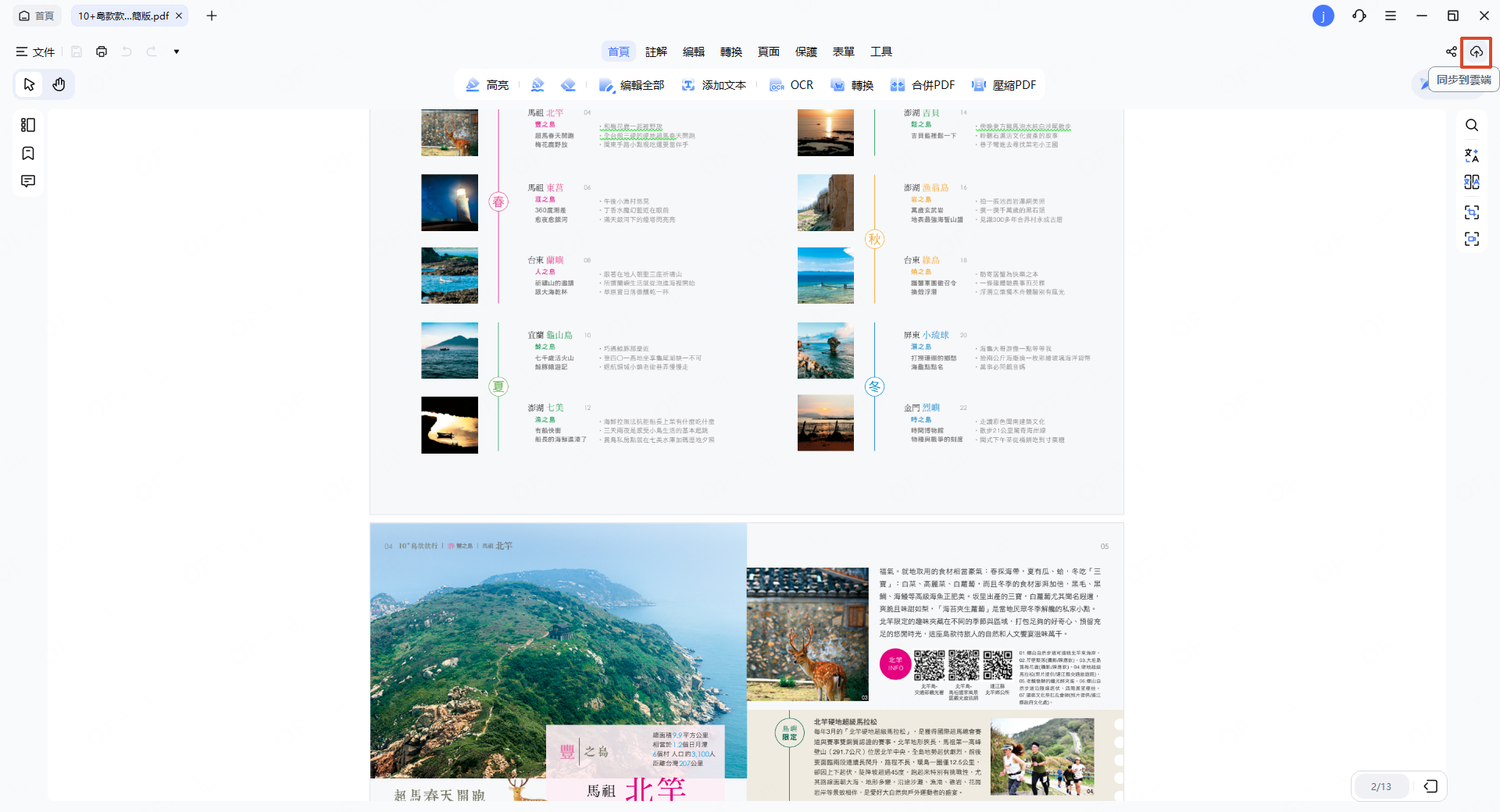1500x812 pixels.
Task: Switch to the 轉換 ribbon tab
Action: tap(731, 52)
